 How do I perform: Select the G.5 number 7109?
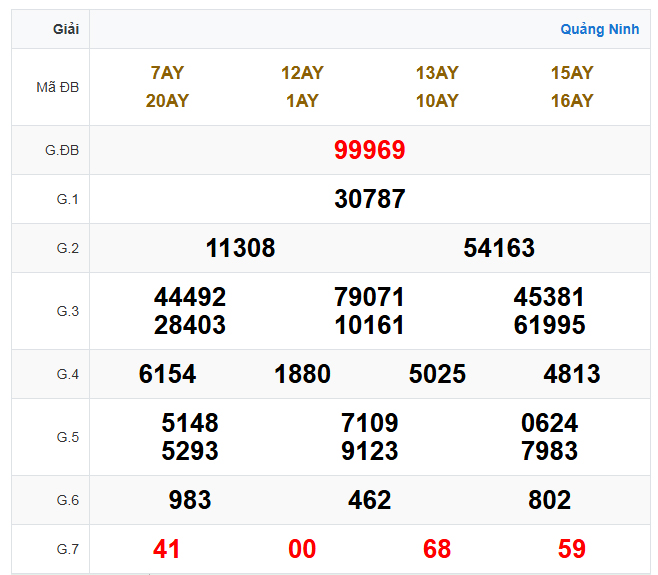[x=369, y=423]
